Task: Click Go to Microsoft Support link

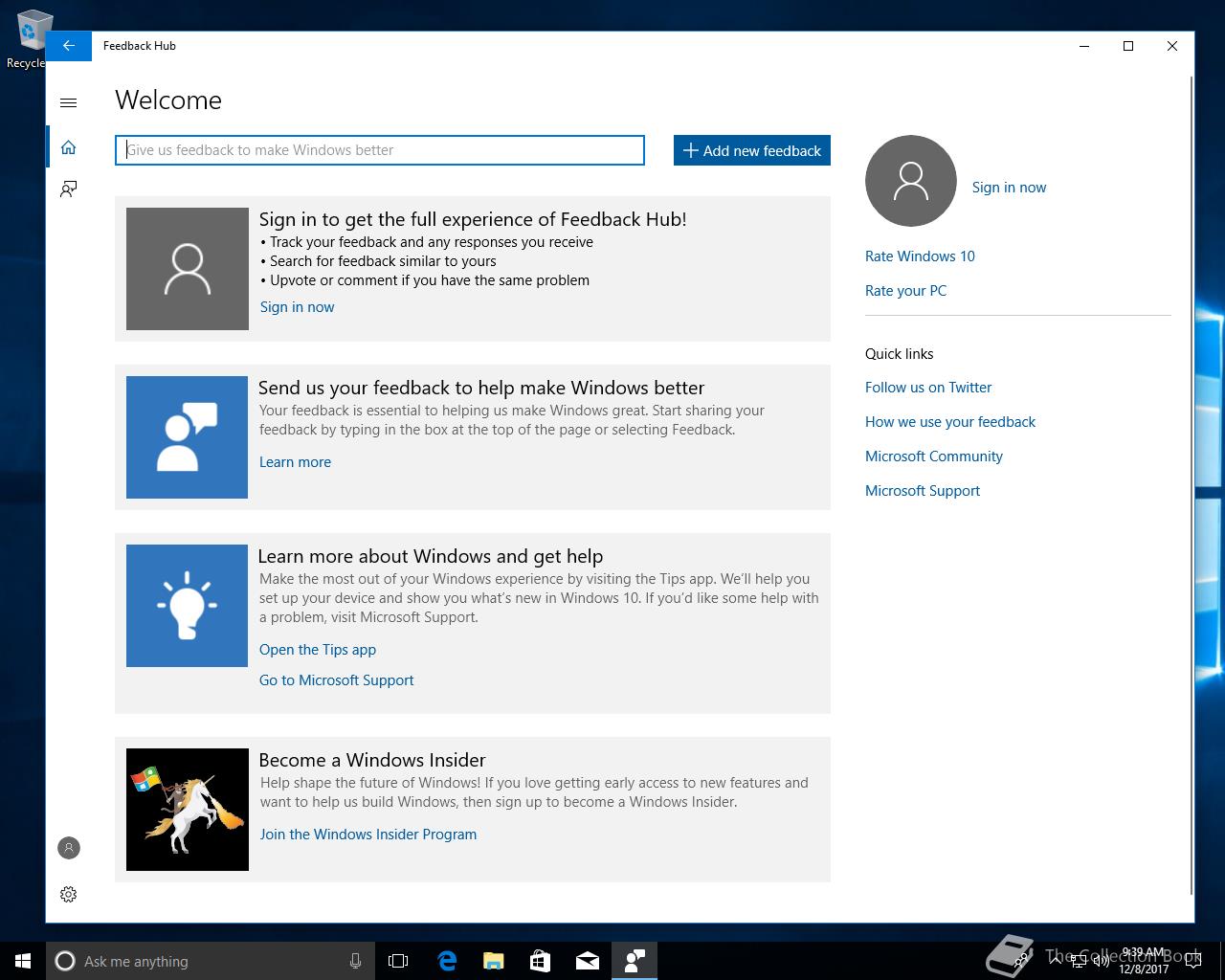Action: [x=337, y=680]
